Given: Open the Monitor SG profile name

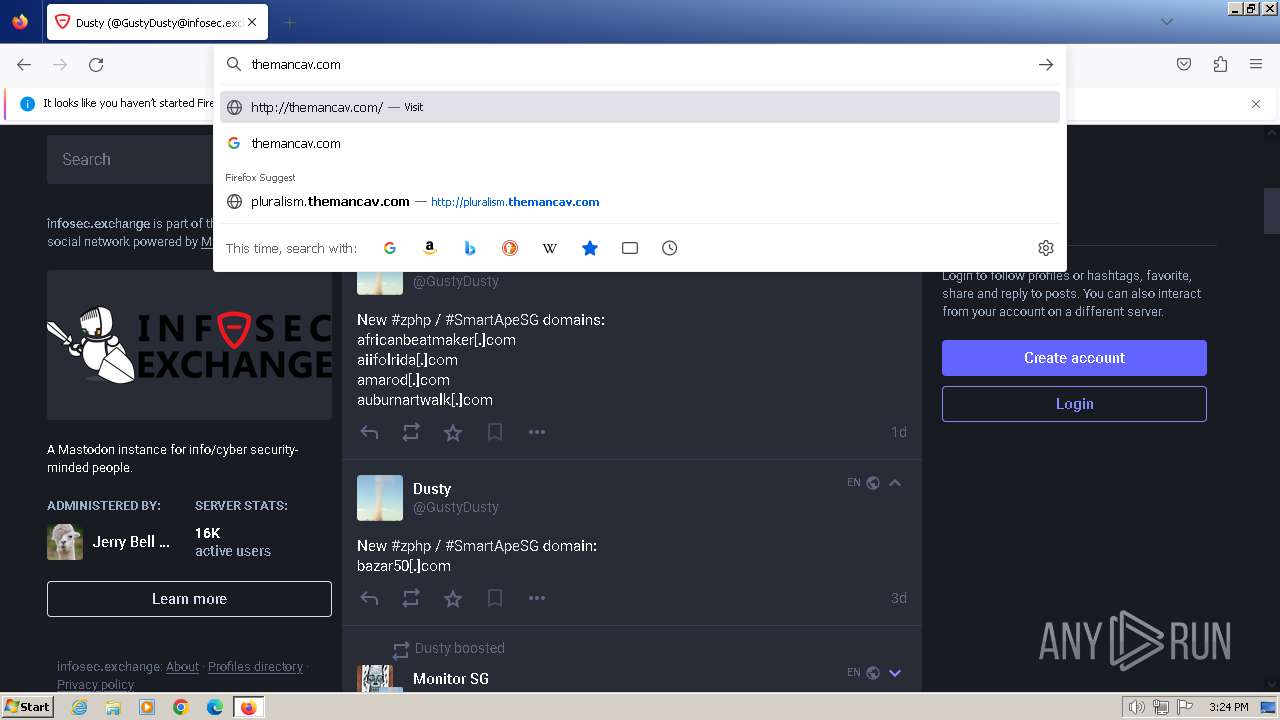Looking at the screenshot, I should (x=451, y=678).
